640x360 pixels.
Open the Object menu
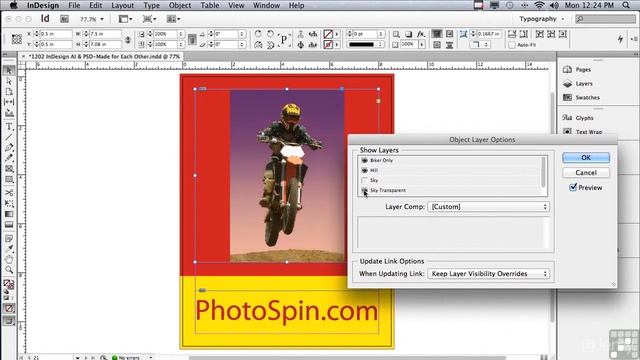pos(180,5)
